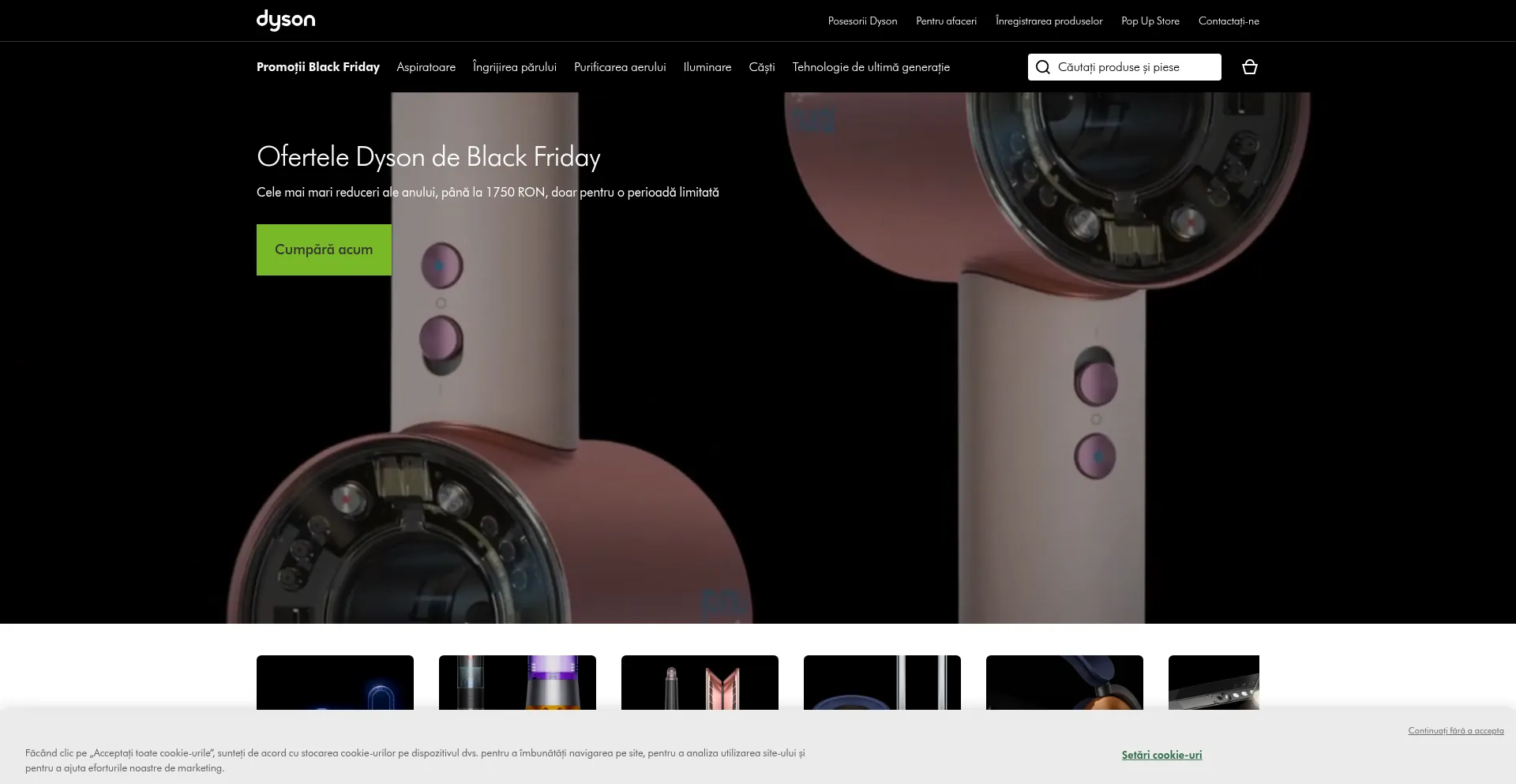Focus the product search field
The width and height of the screenshot is (1516, 784).
(x=1135, y=67)
